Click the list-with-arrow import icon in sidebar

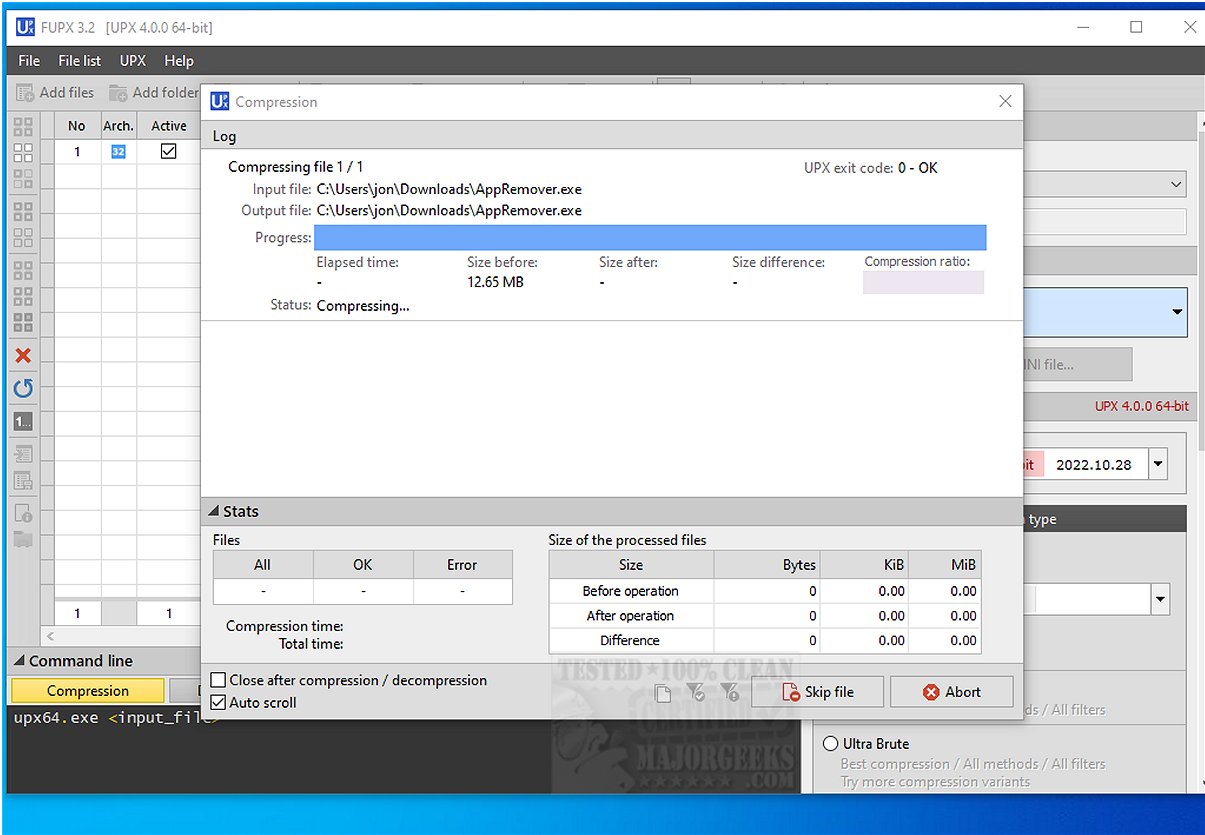tap(23, 454)
